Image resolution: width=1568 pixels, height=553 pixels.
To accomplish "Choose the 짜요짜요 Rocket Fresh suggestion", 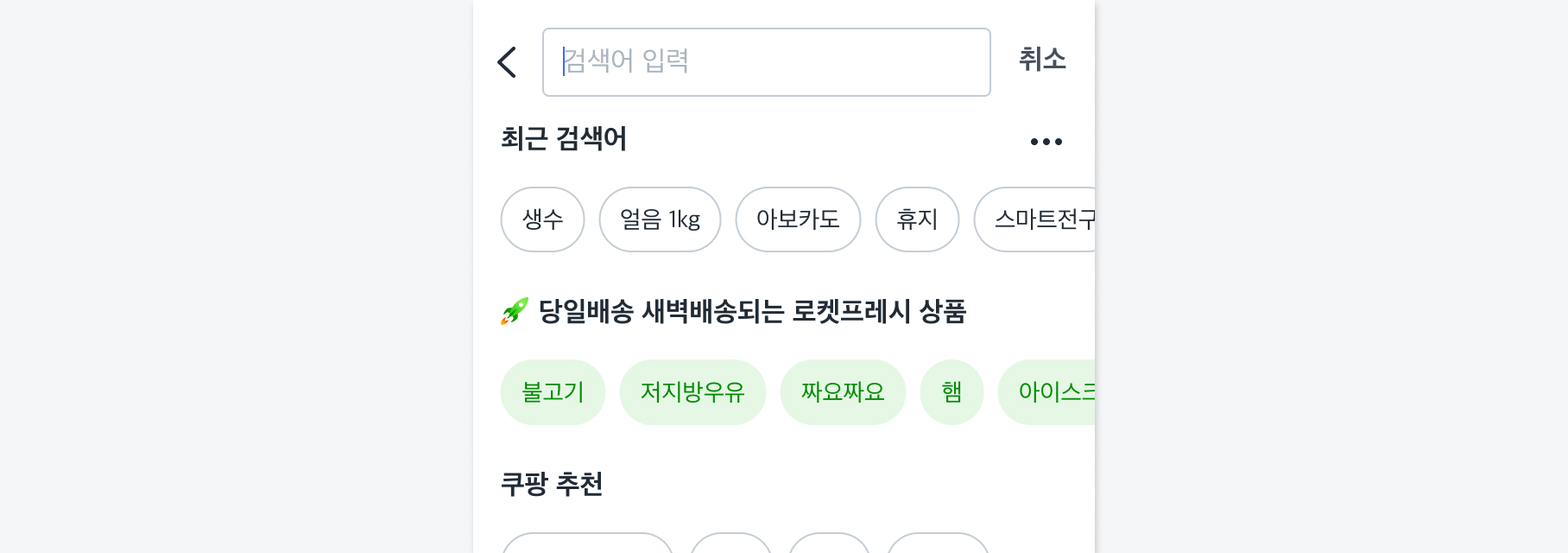I will click(843, 392).
